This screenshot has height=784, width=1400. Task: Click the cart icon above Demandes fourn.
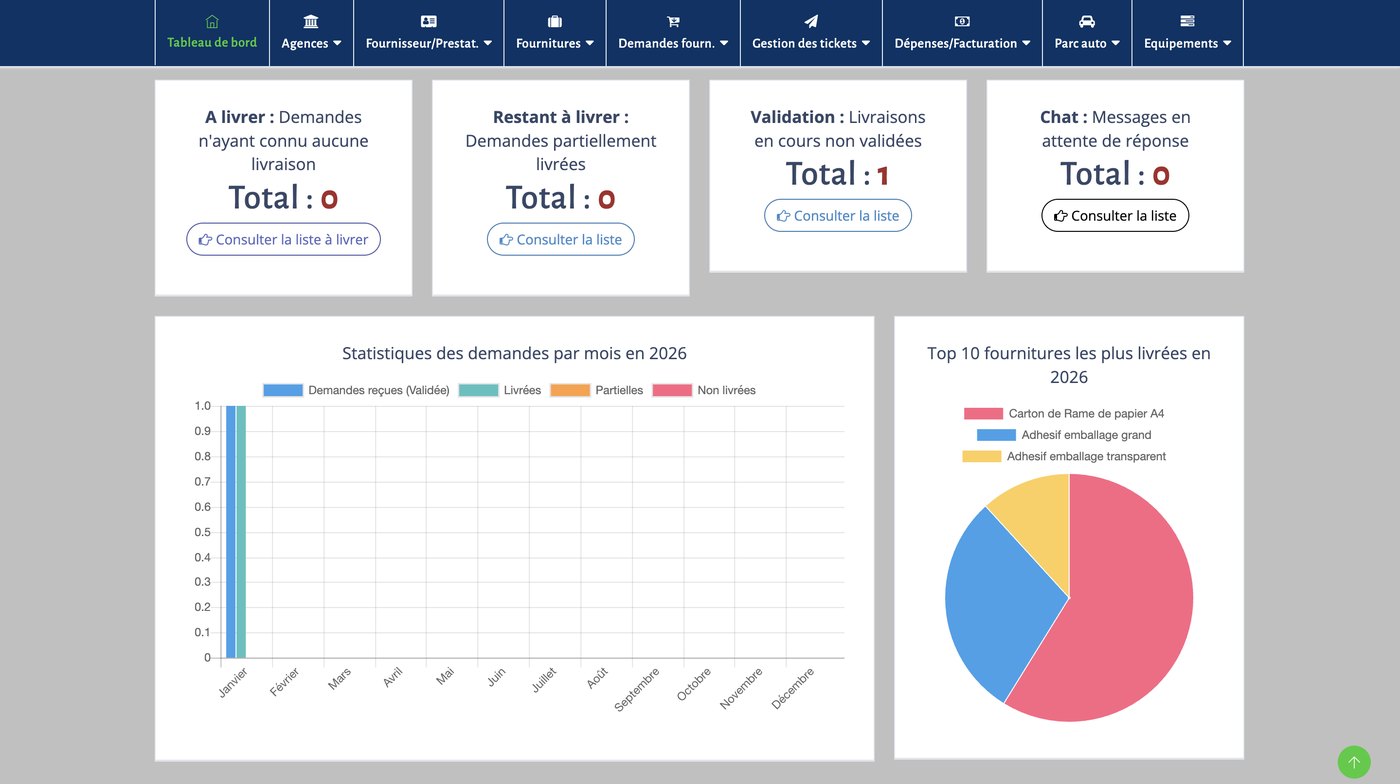pyautogui.click(x=673, y=21)
